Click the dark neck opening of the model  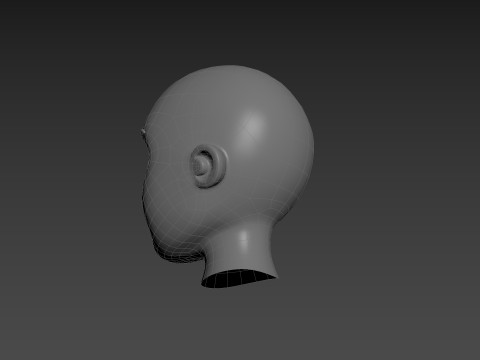click(239, 278)
